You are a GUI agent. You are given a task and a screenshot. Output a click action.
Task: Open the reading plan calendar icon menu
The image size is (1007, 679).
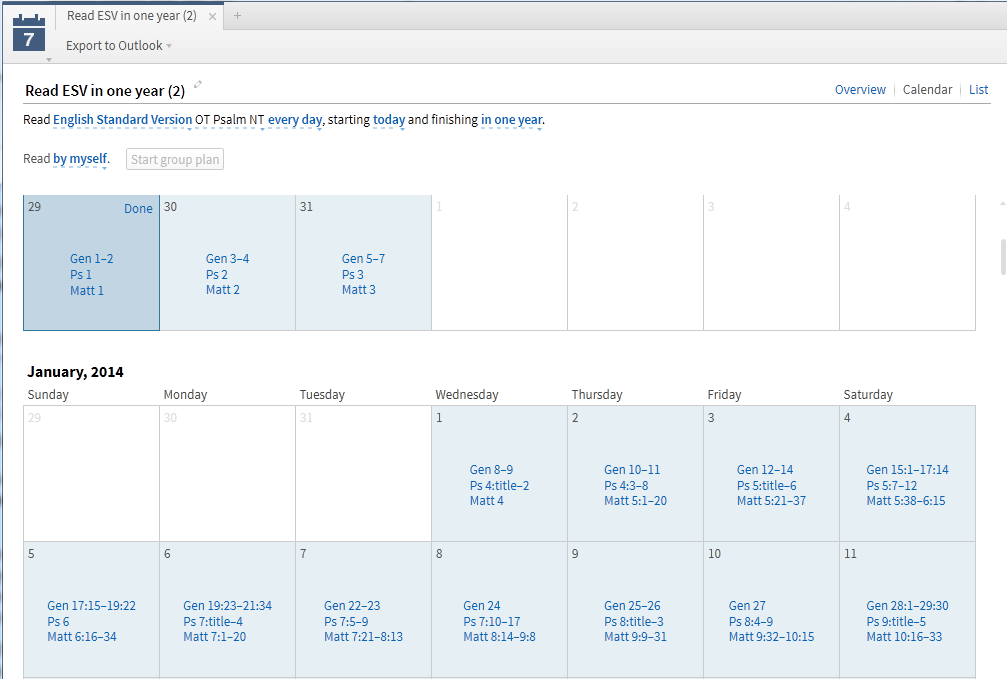[29, 35]
